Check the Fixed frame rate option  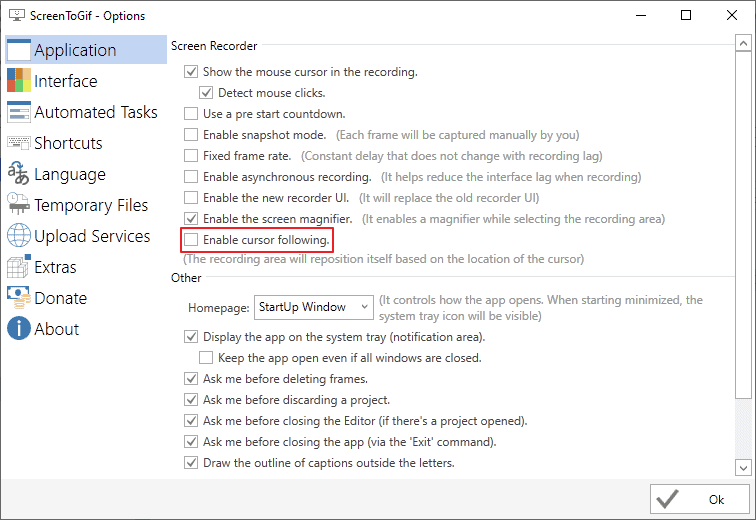[x=191, y=156]
